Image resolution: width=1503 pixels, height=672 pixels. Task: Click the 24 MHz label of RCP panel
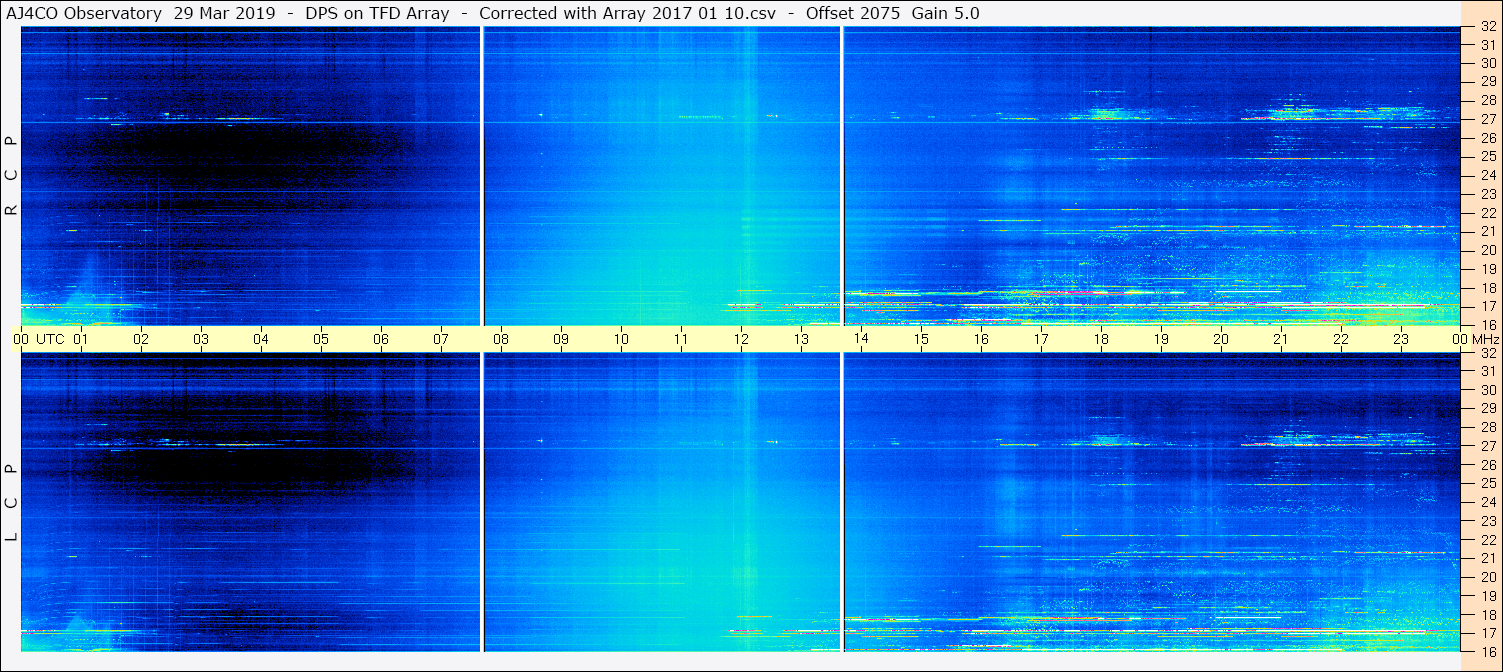click(x=1487, y=175)
